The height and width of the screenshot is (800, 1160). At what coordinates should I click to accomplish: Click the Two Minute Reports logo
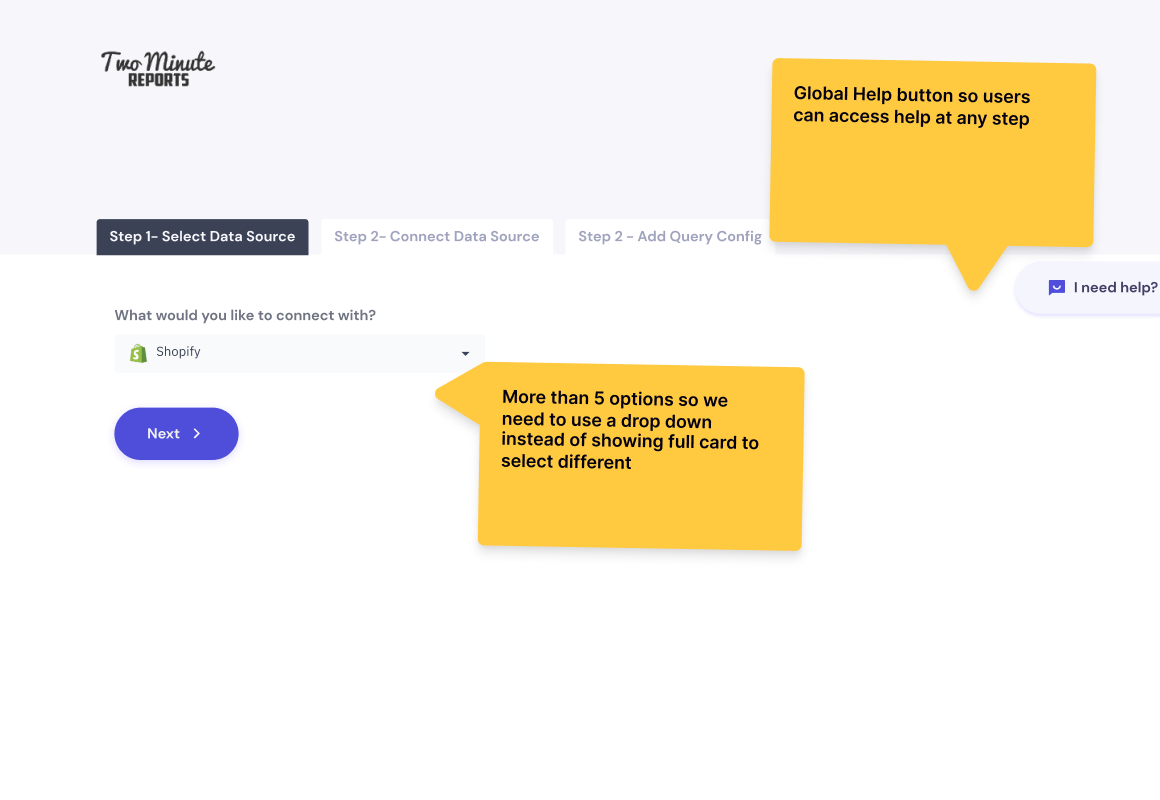[158, 69]
